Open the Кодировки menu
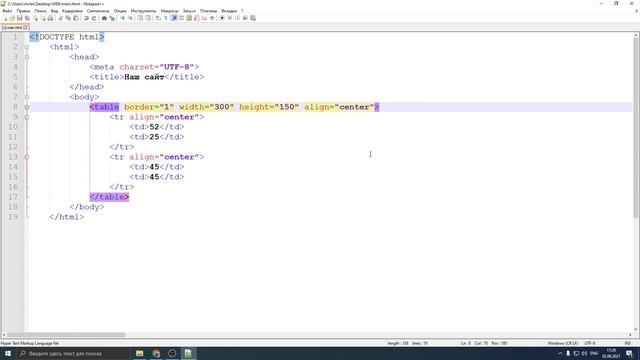 pos(72,11)
